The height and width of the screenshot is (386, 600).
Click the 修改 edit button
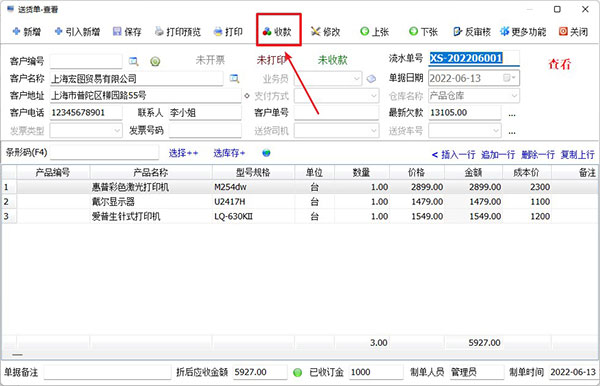326,32
